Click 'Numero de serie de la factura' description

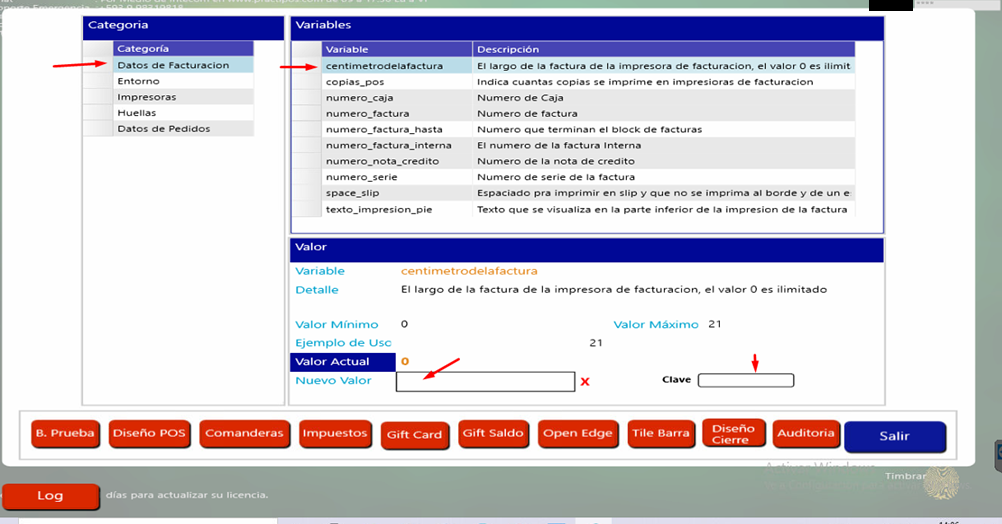pyautogui.click(x=663, y=177)
